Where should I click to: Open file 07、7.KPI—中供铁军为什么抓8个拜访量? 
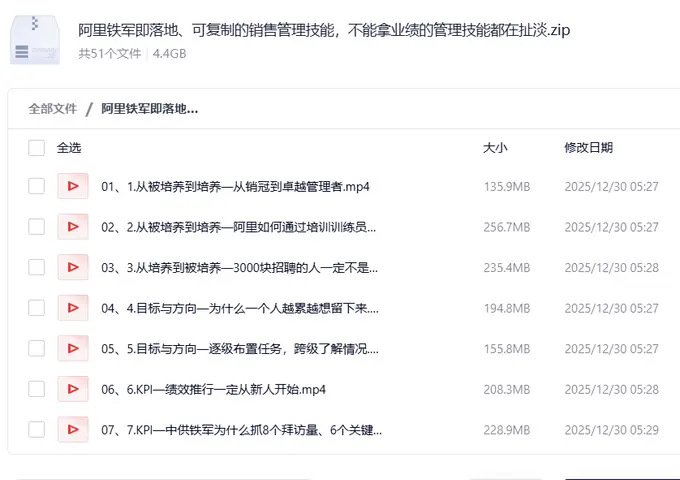click(x=242, y=430)
